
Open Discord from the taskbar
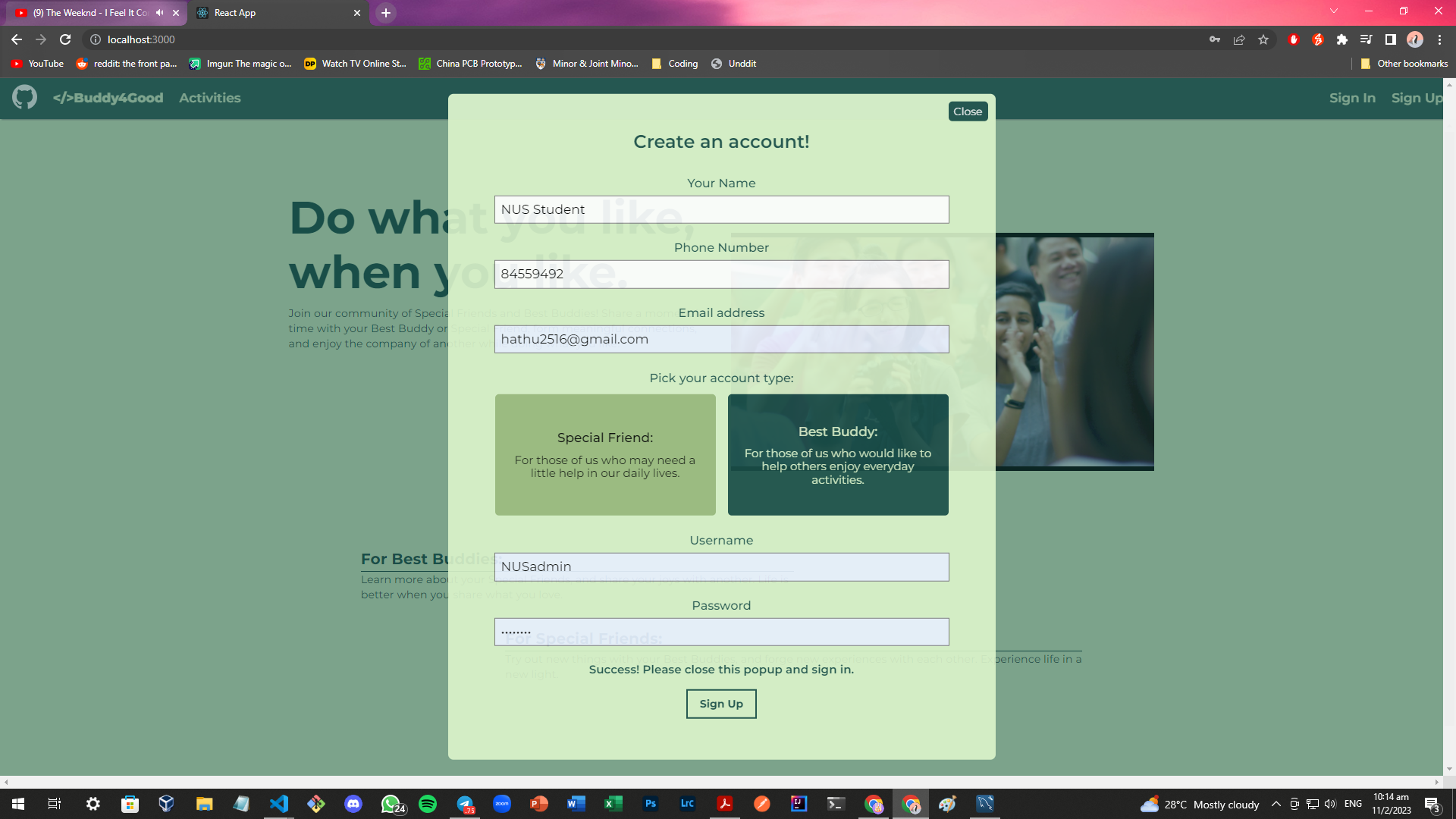353,804
